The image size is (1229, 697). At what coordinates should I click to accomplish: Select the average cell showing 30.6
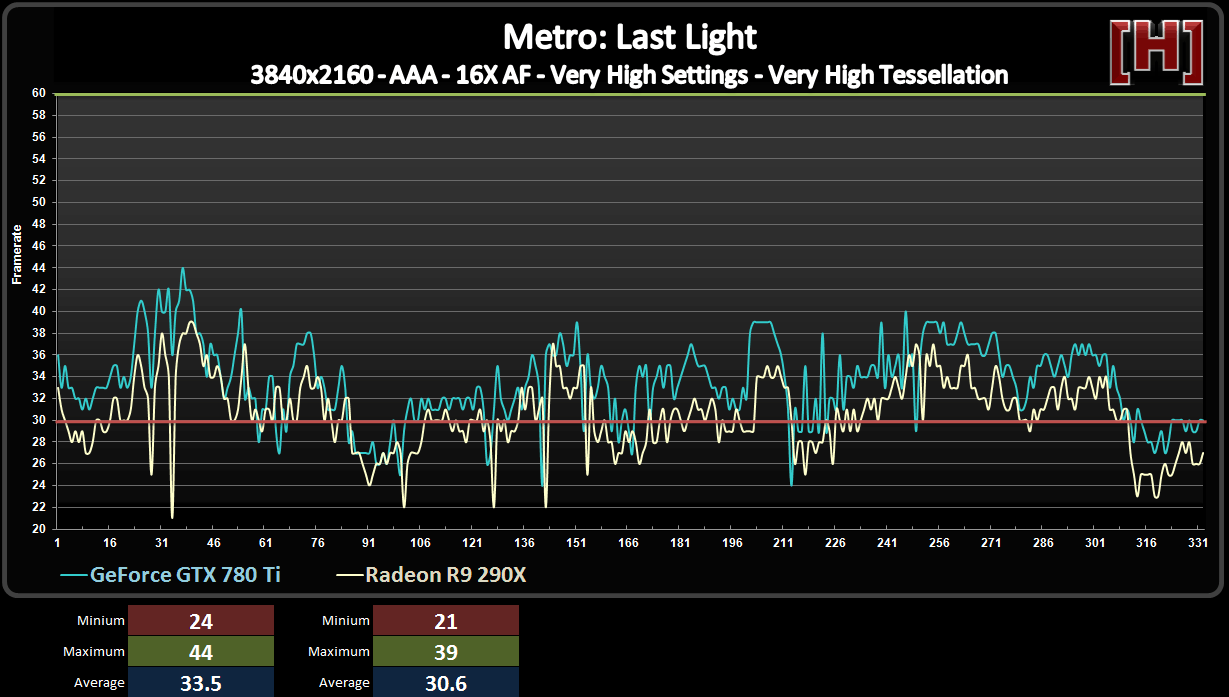click(x=446, y=682)
